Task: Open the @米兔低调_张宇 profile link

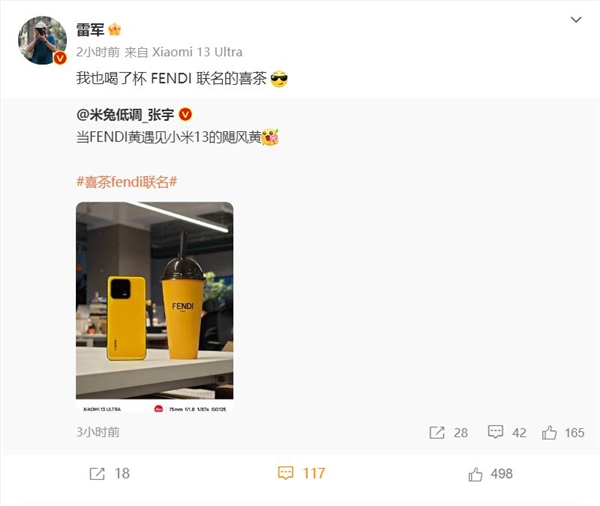Action: pos(125,114)
